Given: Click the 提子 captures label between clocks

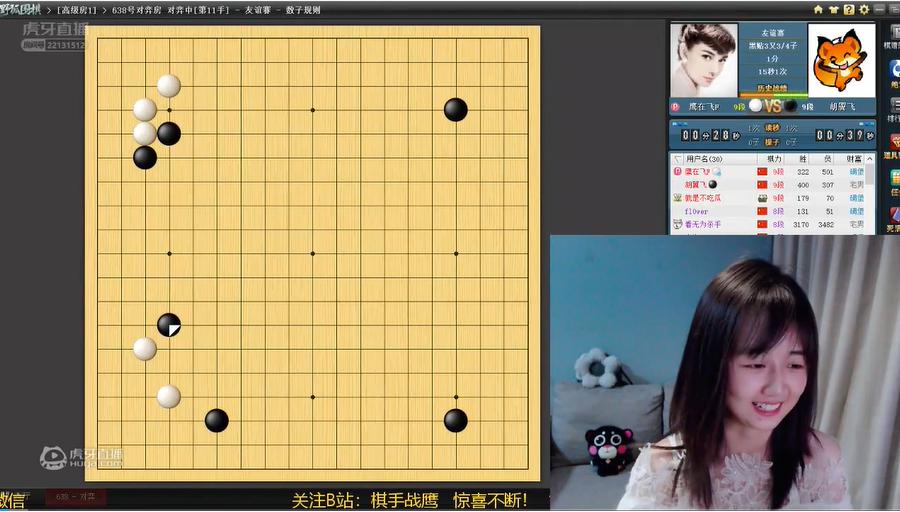Looking at the screenshot, I should pyautogui.click(x=772, y=142).
